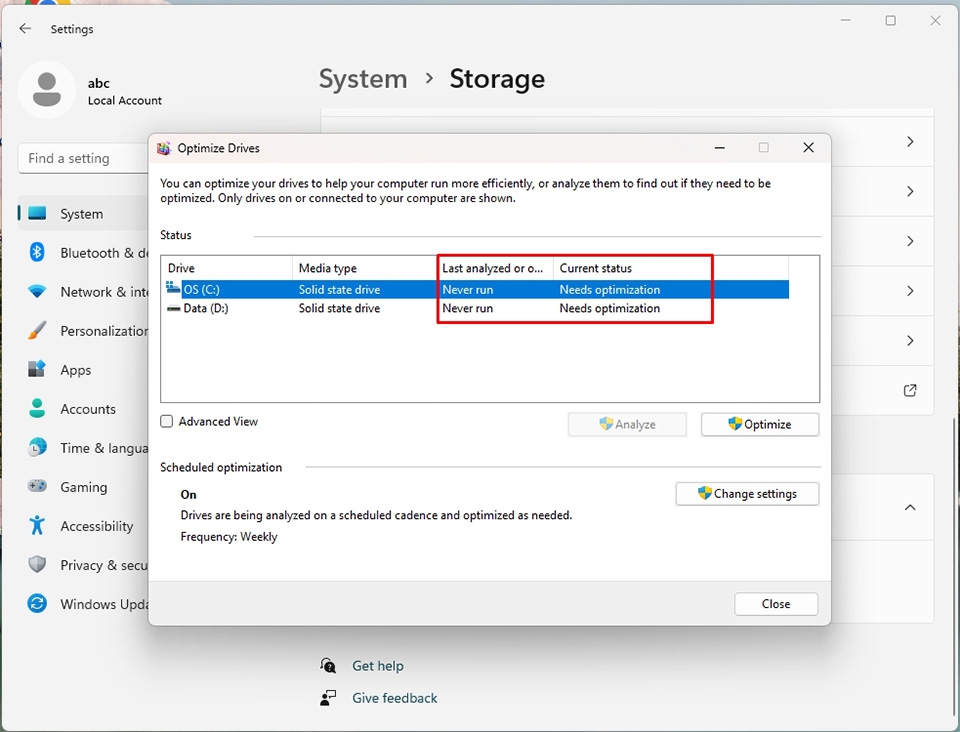Go back with the Settings back arrow
This screenshot has height=732, width=960.
tap(25, 28)
